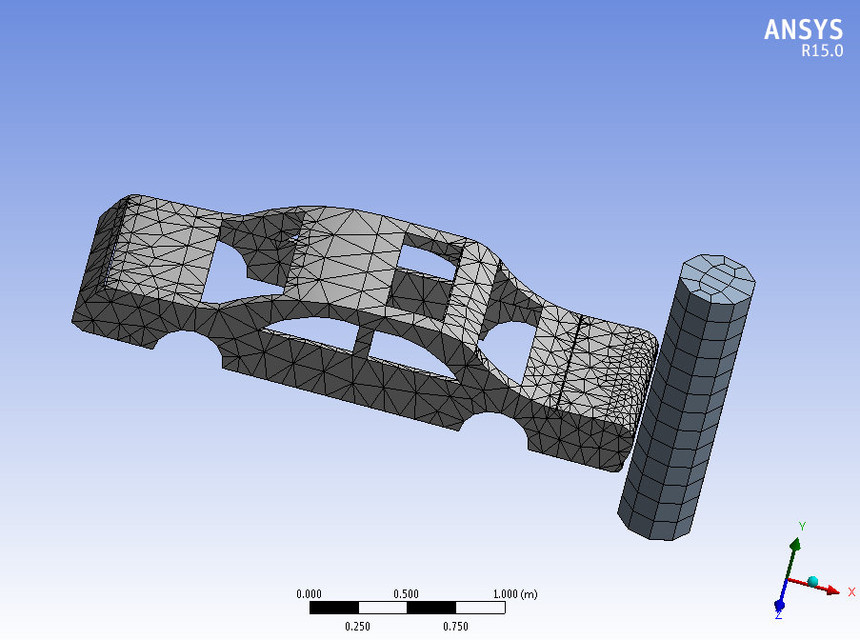The width and height of the screenshot is (860, 640).
Task: Click the 0.500 label on the scale ruler
Action: pyautogui.click(x=405, y=593)
